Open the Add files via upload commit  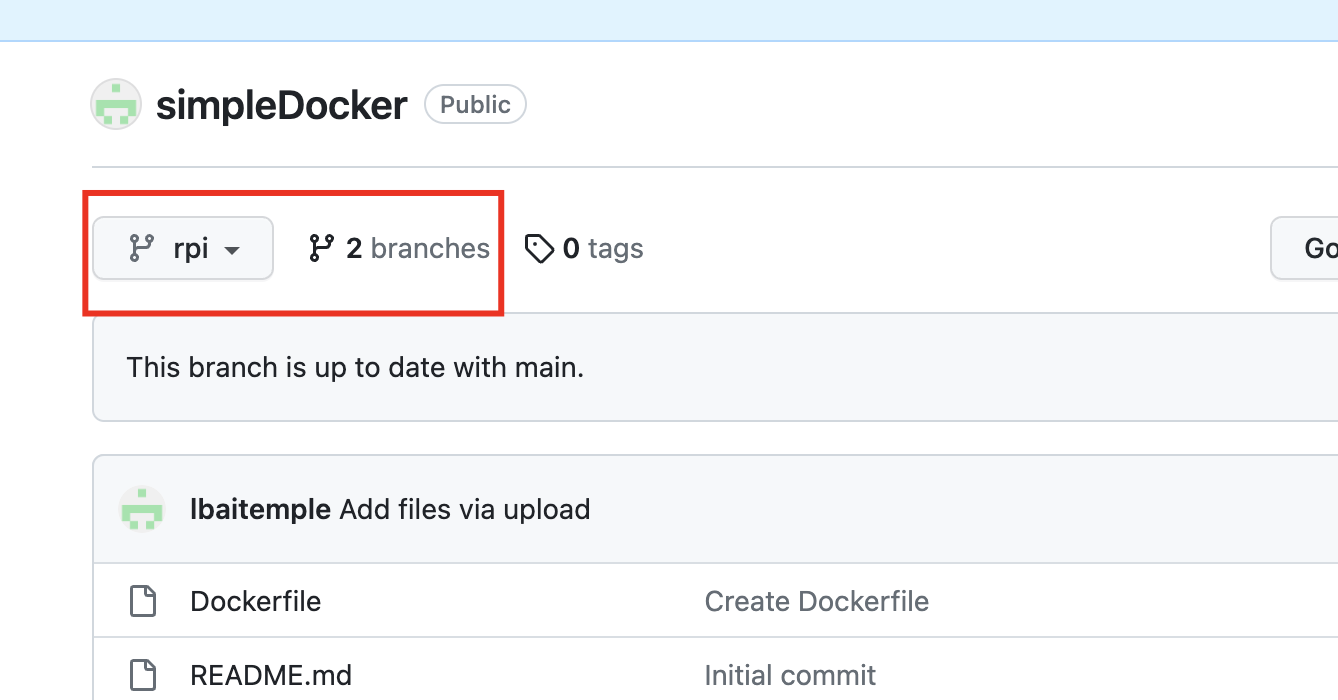click(464, 509)
